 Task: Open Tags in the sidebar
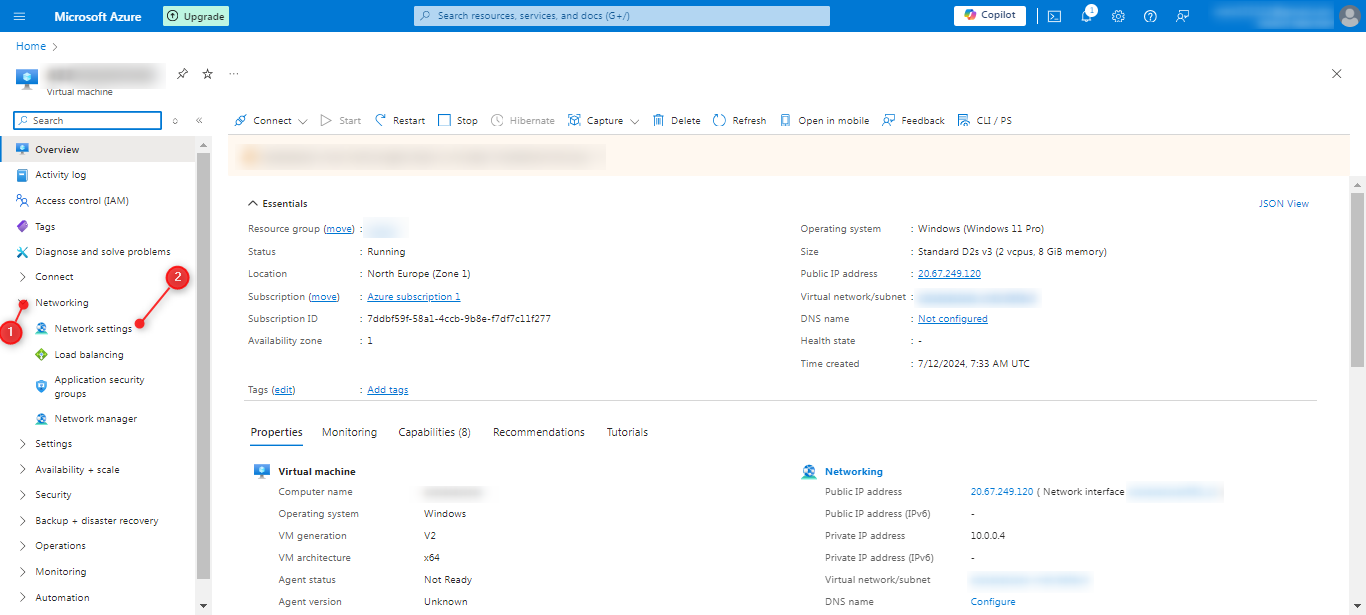coord(45,227)
